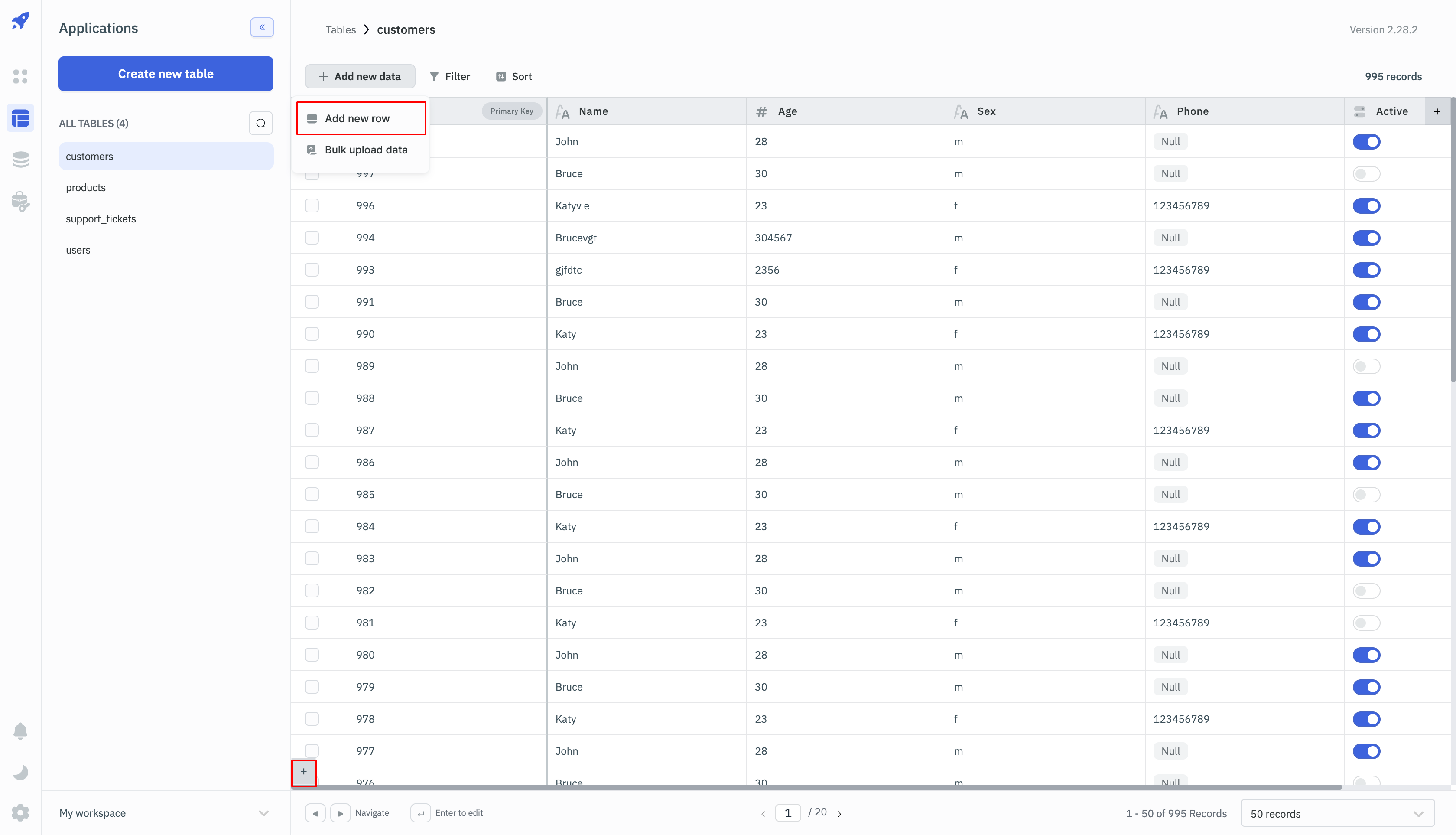Screen dimensions: 1456x835
Task: Collapse the Applications sidebar panel
Action: pos(262,27)
